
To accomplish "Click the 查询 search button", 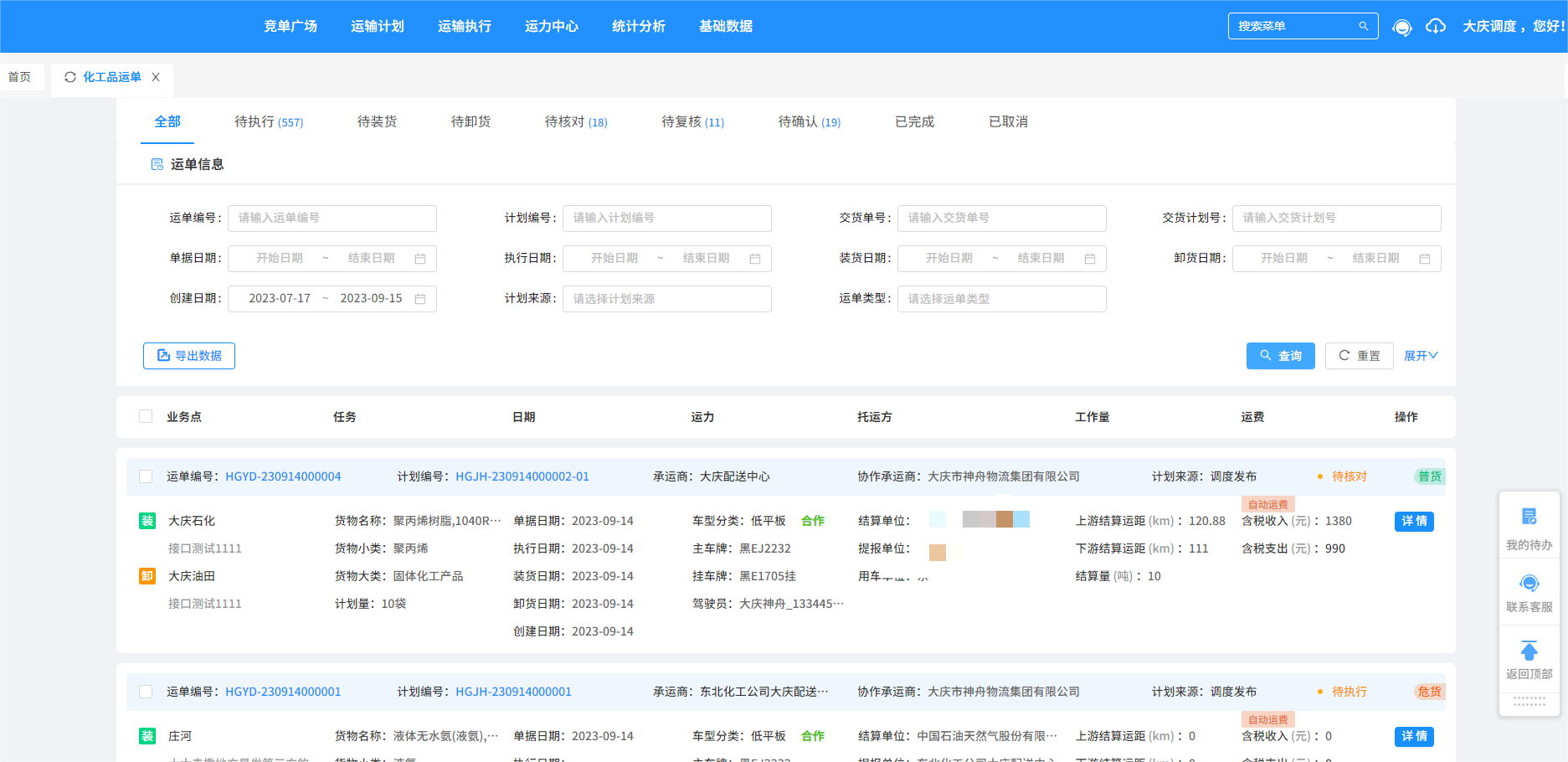I will pyautogui.click(x=1281, y=356).
